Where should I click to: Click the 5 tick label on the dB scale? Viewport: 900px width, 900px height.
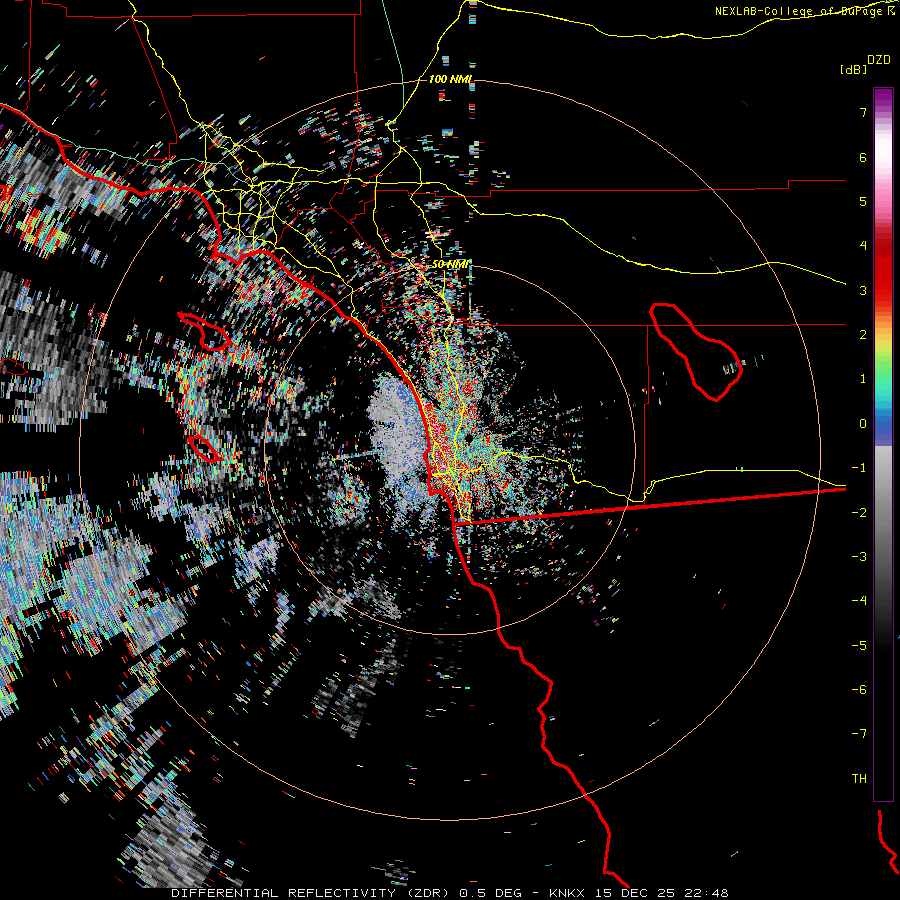tap(863, 201)
